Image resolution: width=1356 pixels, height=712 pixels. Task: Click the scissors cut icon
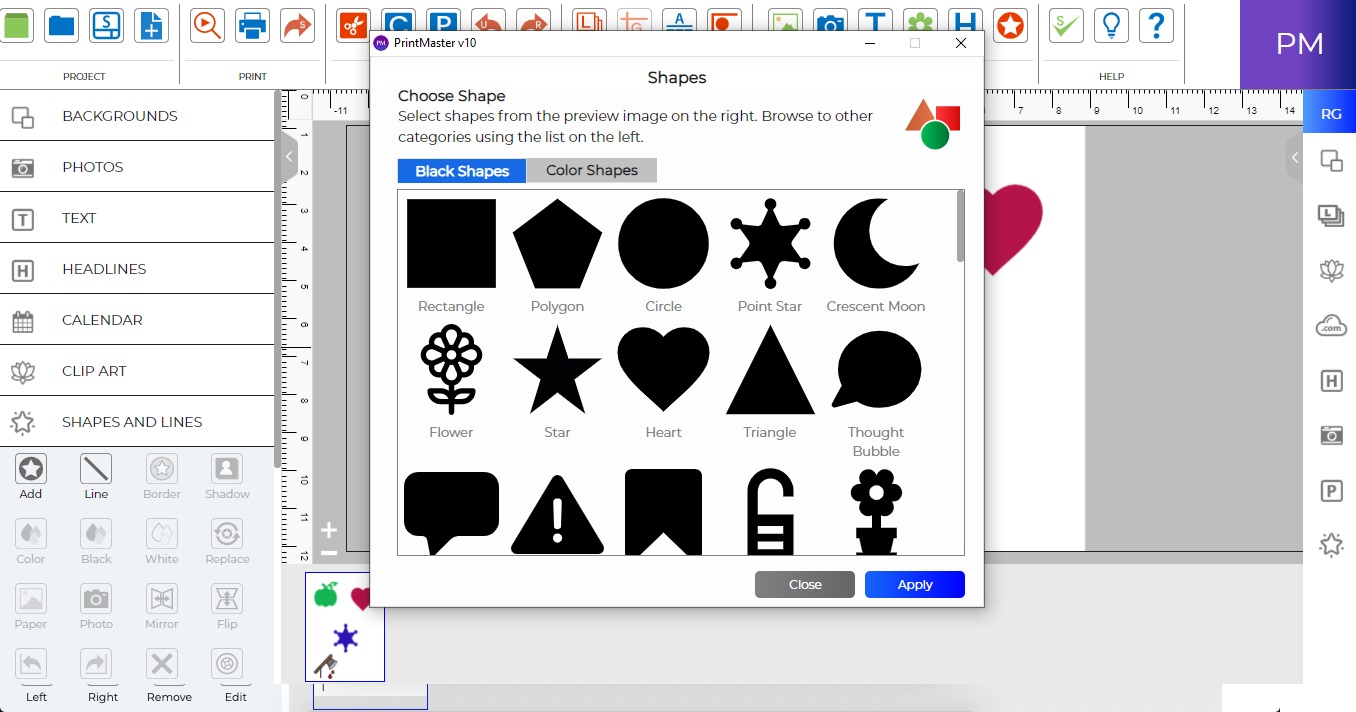(353, 25)
